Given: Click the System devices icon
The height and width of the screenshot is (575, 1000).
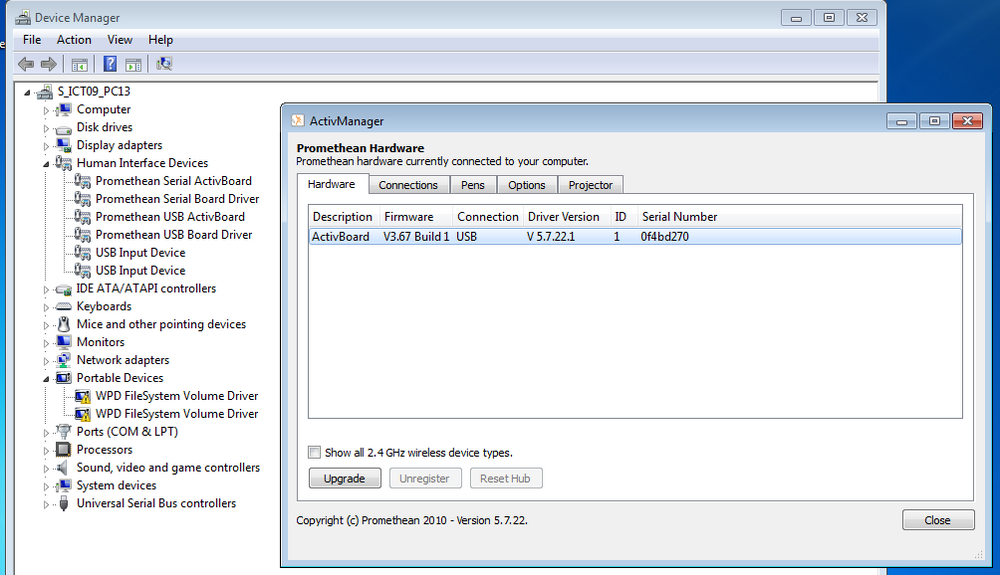Looking at the screenshot, I should (x=63, y=486).
